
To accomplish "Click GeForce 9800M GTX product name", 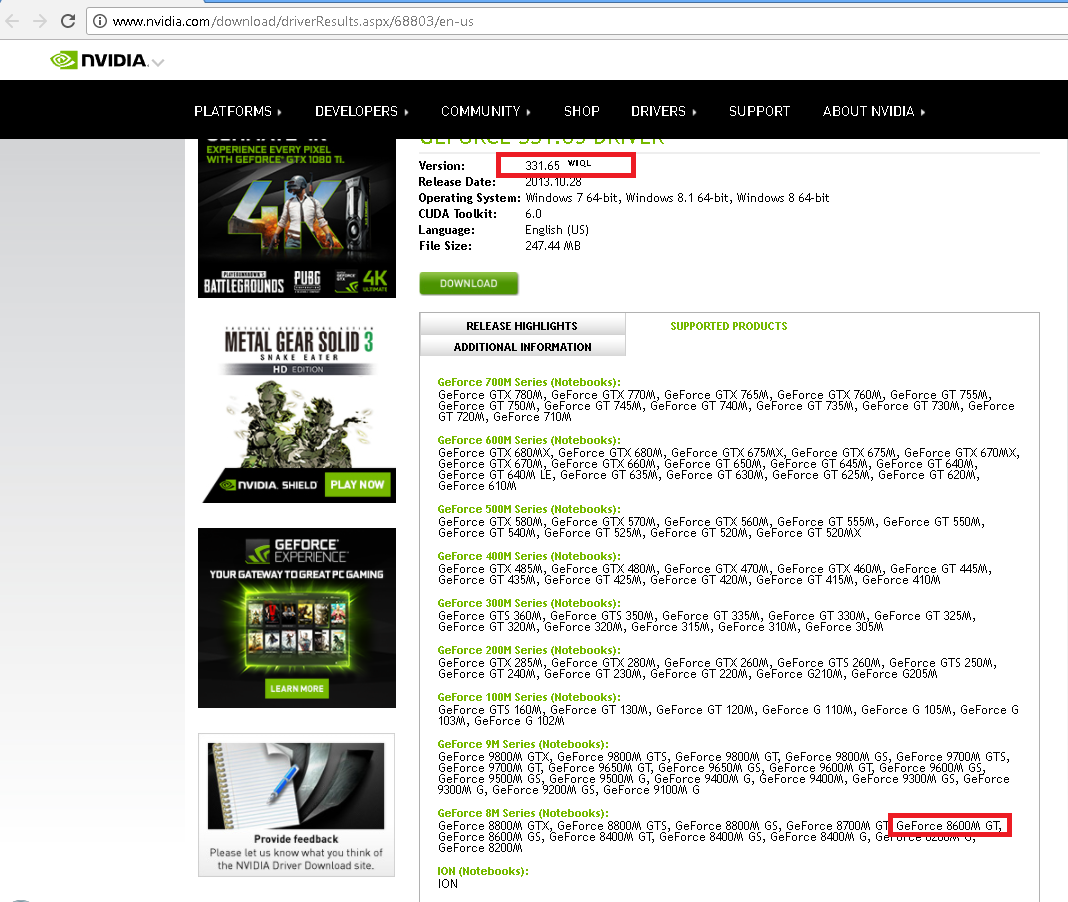I will pyautogui.click(x=493, y=757).
